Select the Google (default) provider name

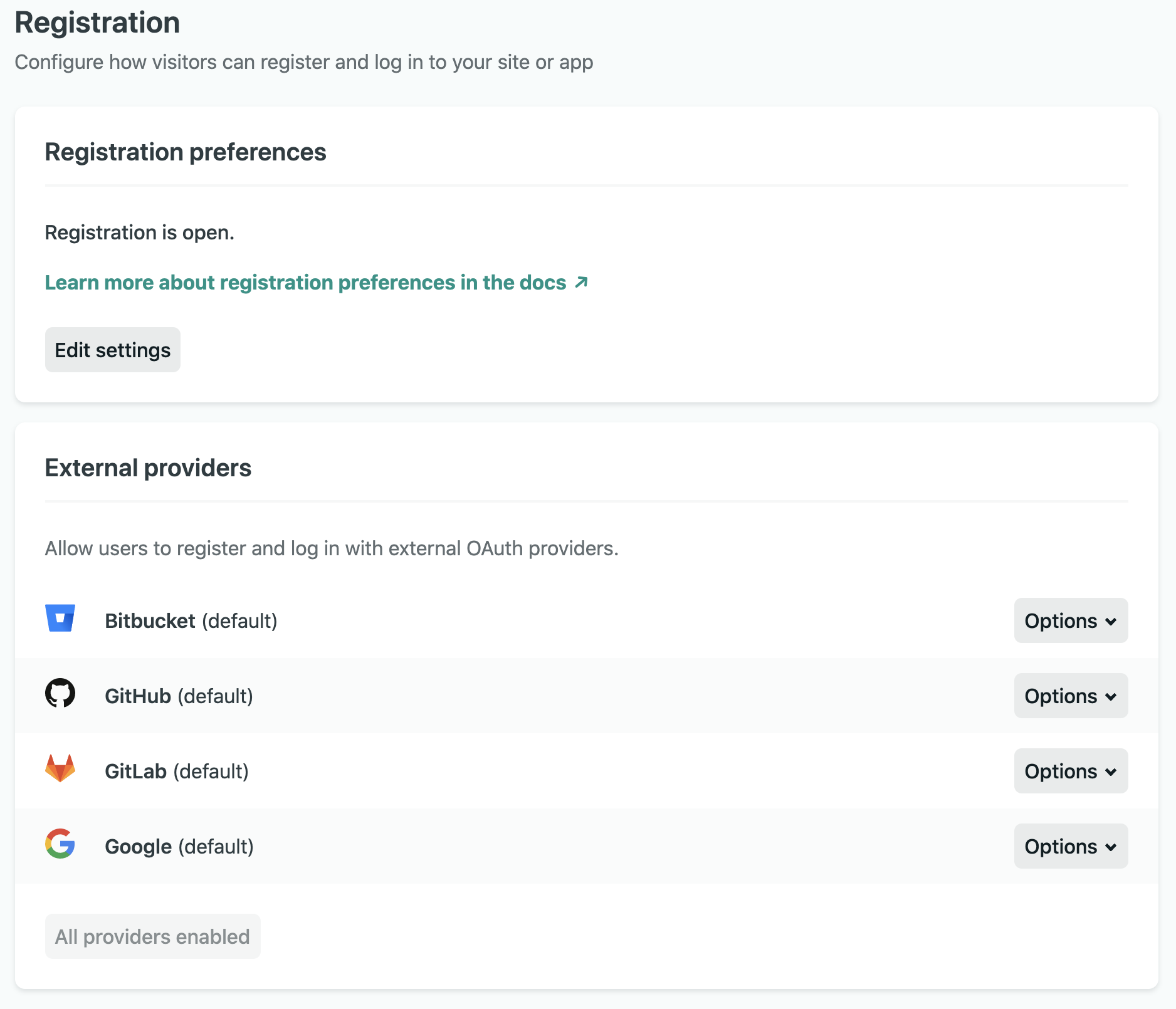click(x=179, y=847)
